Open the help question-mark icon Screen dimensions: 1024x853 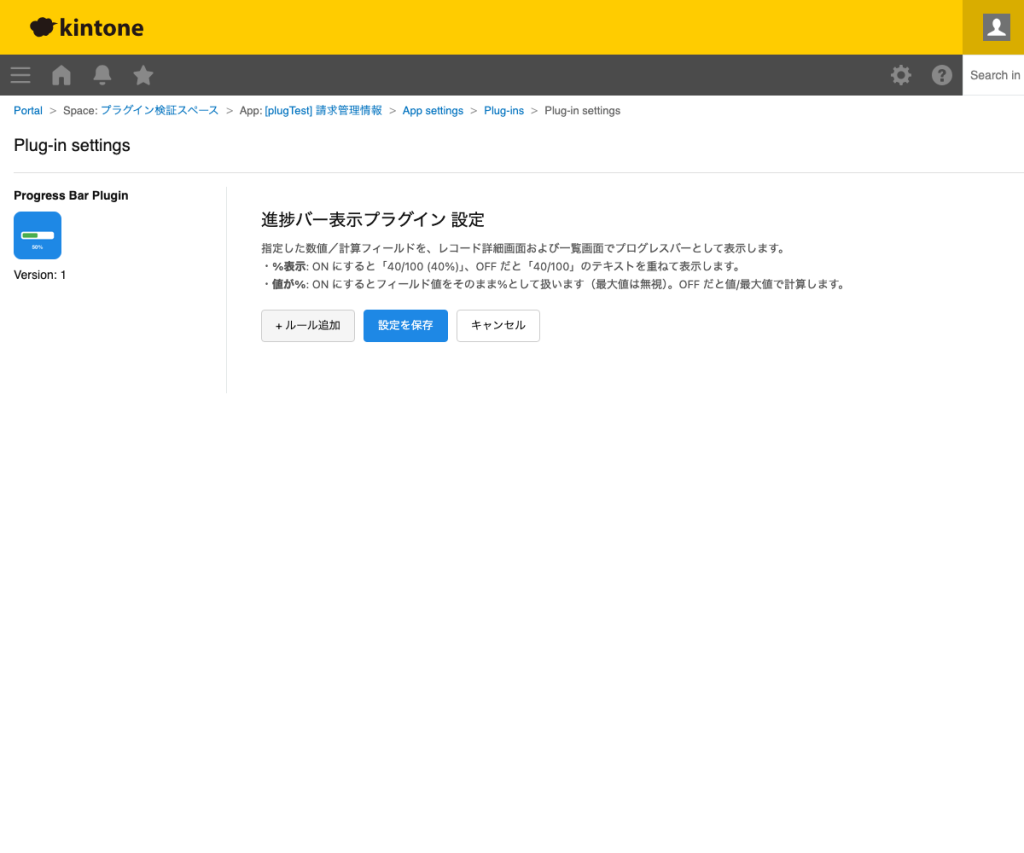point(942,75)
